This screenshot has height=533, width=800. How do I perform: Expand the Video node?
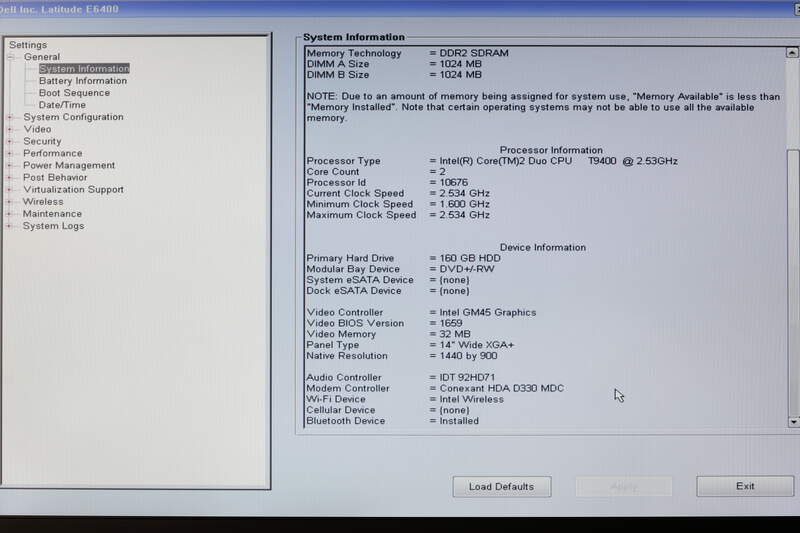coord(10,129)
